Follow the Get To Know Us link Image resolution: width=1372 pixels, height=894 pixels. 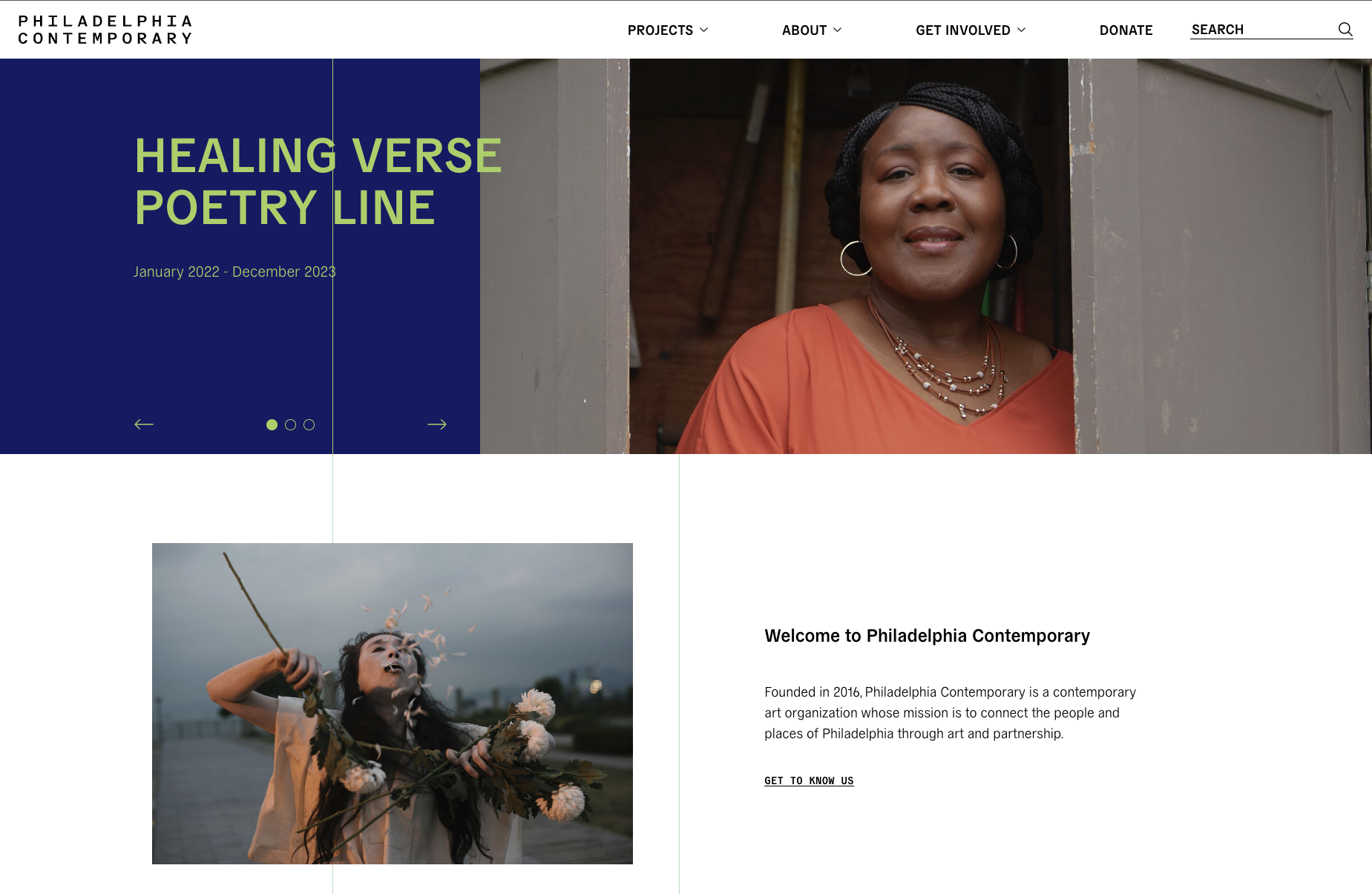click(809, 780)
